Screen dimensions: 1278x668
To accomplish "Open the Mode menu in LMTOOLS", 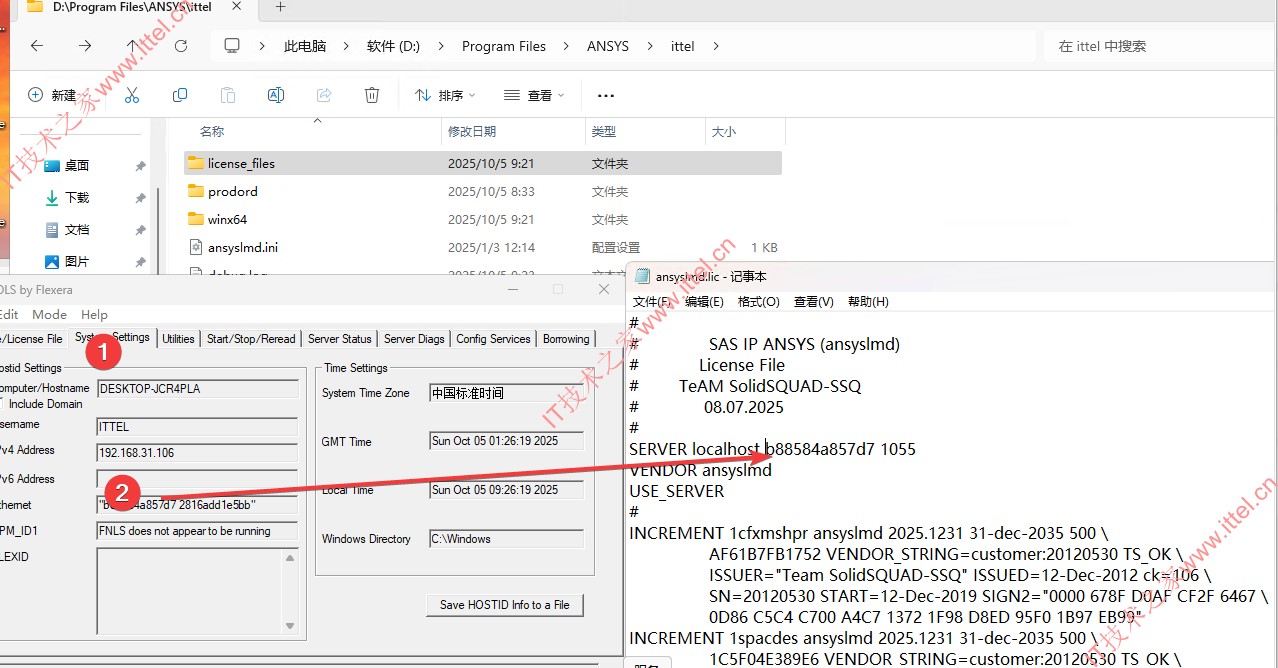I will click(x=49, y=314).
